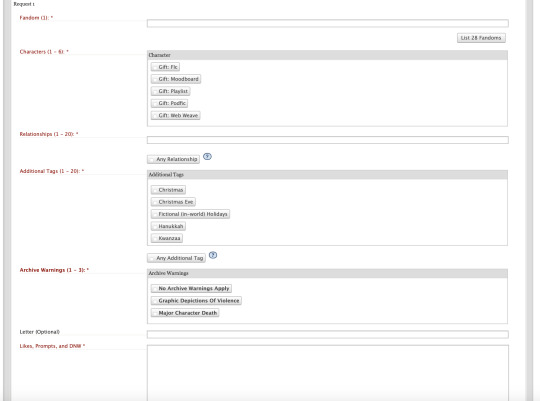Click the Request 1 heading
The width and height of the screenshot is (540, 401).
(24, 4)
